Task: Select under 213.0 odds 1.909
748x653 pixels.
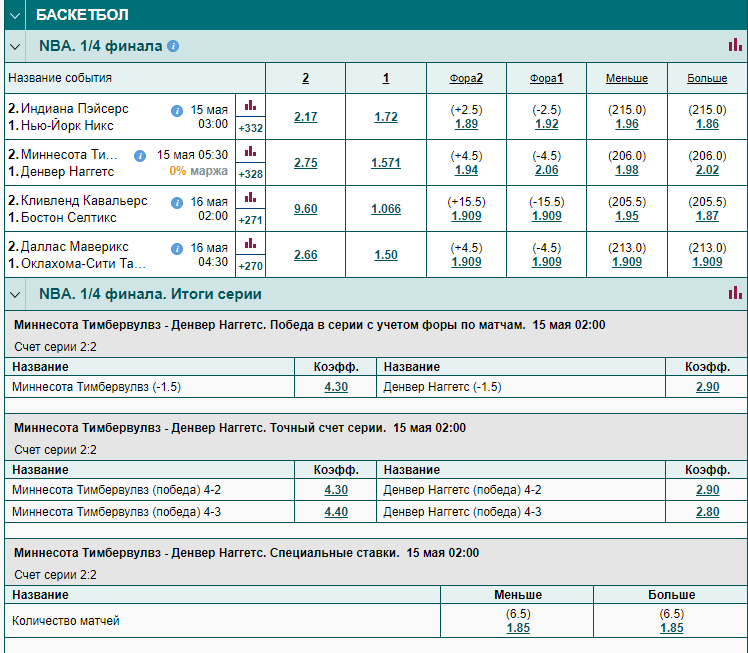Action: tap(627, 262)
